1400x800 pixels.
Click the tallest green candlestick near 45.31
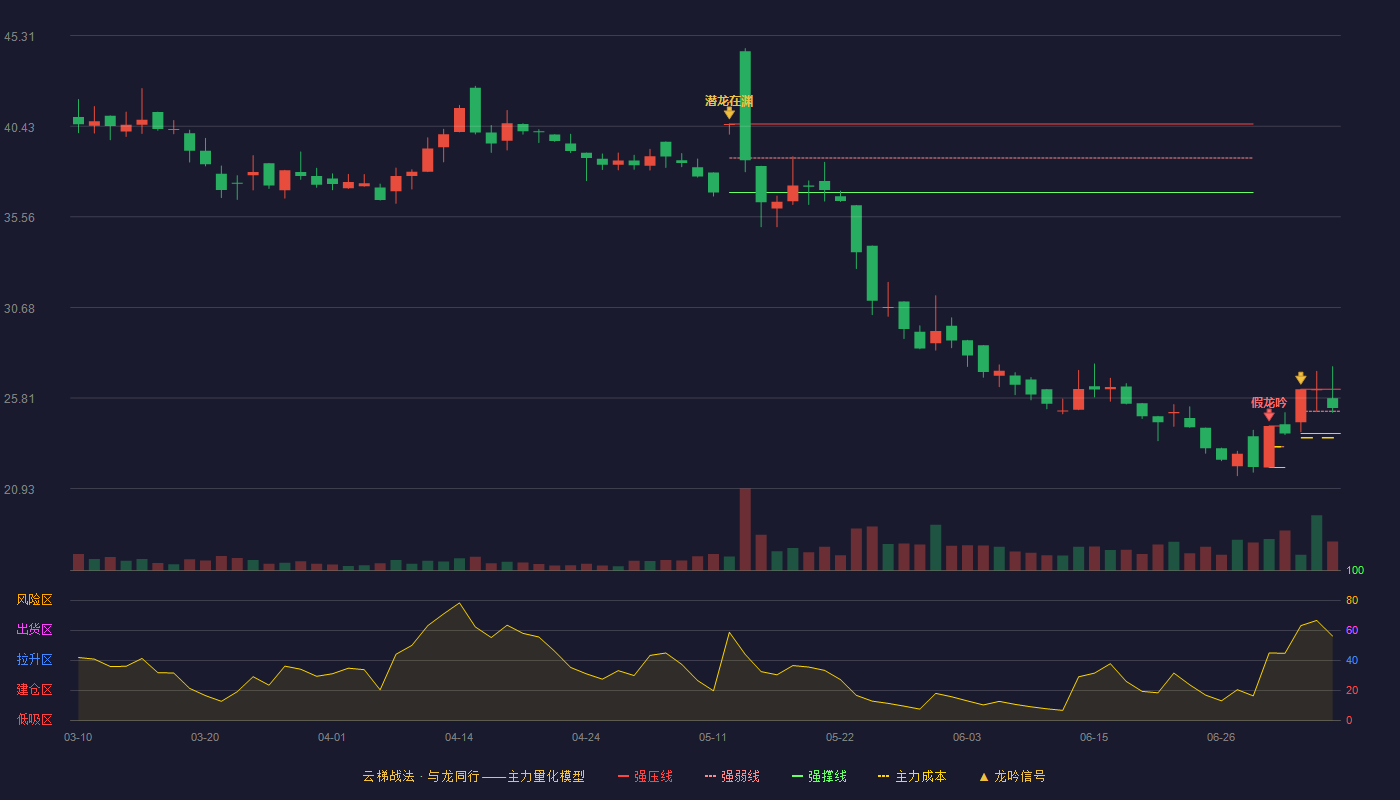pyautogui.click(x=745, y=105)
